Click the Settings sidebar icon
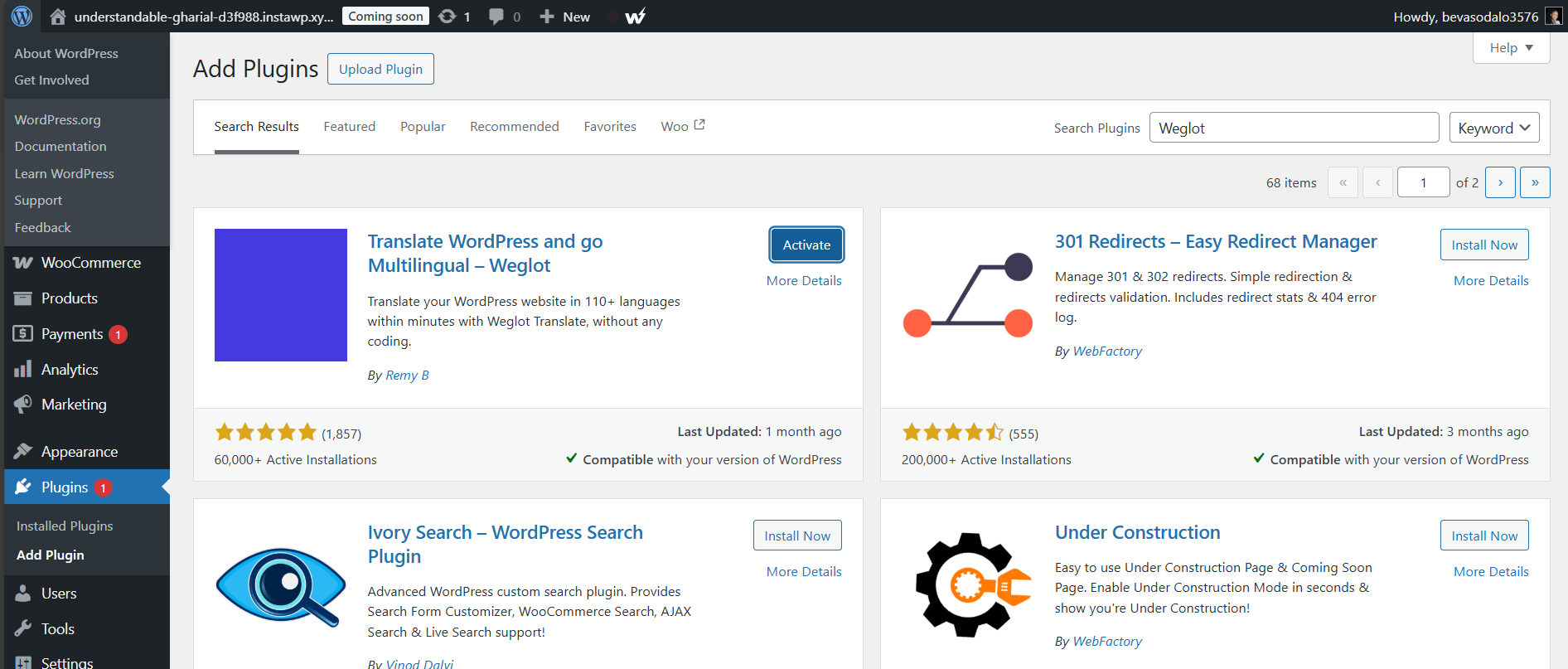This screenshot has height=669, width=1568. tap(23, 663)
